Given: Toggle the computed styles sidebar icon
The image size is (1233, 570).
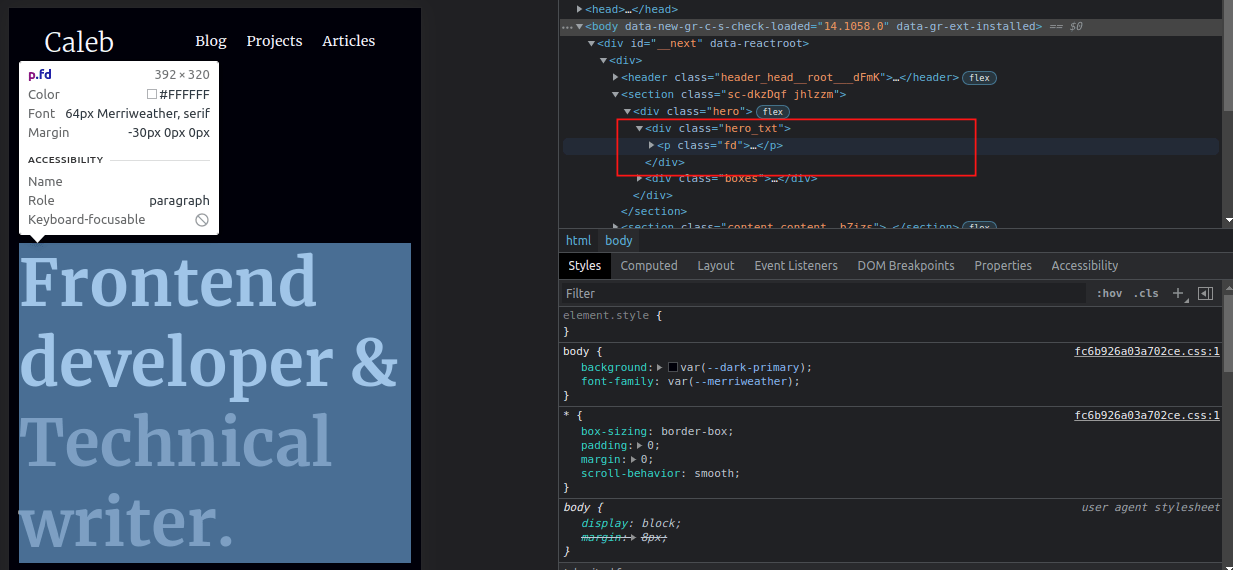Looking at the screenshot, I should [1205, 293].
